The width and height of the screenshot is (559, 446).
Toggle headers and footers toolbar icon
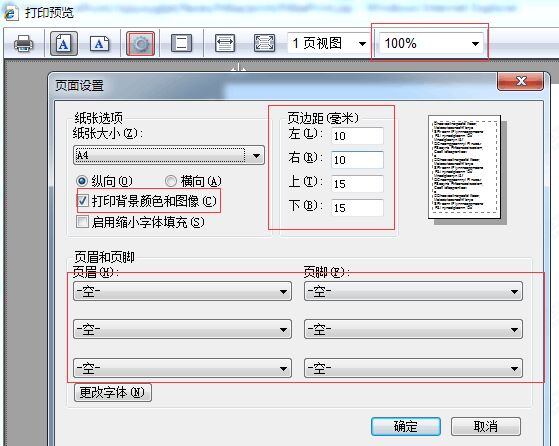tap(181, 44)
